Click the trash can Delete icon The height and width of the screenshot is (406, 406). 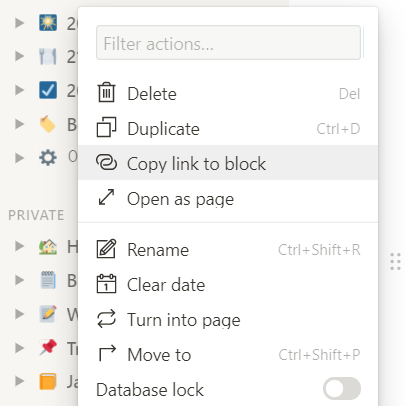(x=106, y=92)
